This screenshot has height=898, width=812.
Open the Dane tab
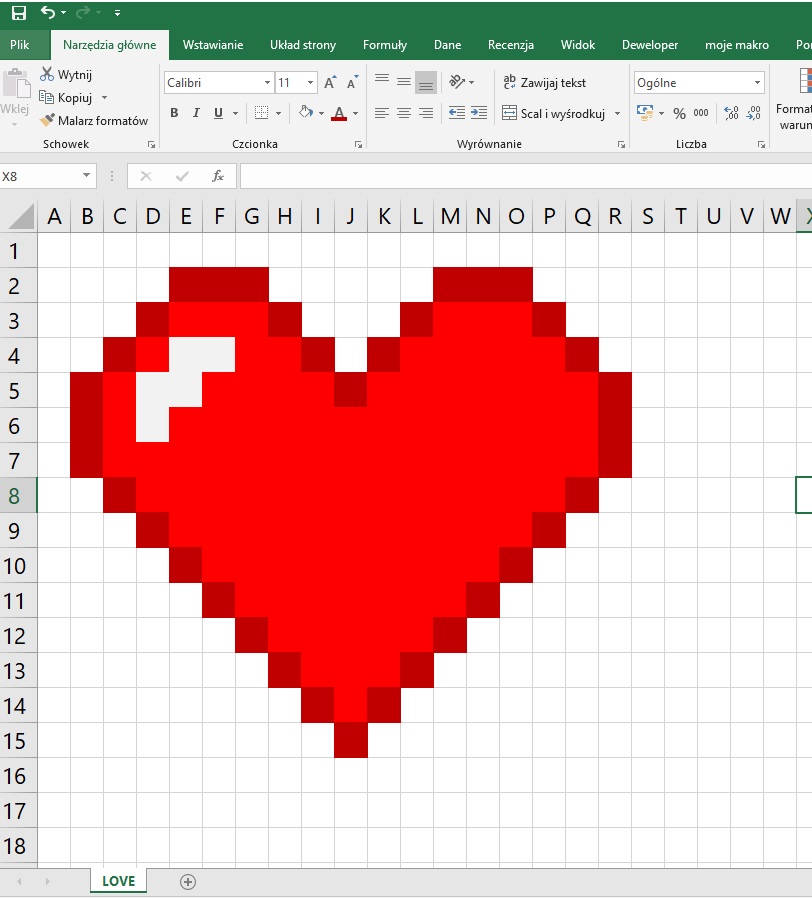point(447,45)
